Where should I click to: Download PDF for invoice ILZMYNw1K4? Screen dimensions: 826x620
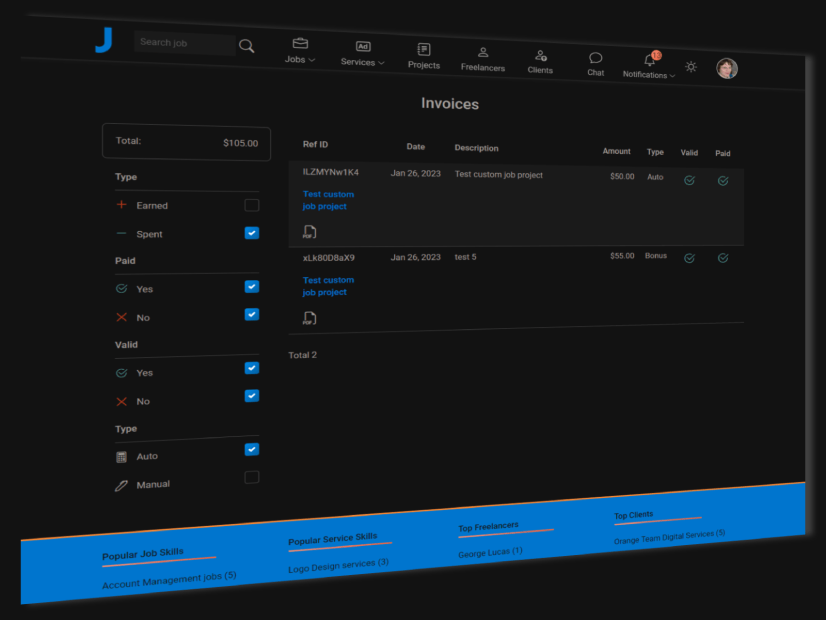pos(310,232)
